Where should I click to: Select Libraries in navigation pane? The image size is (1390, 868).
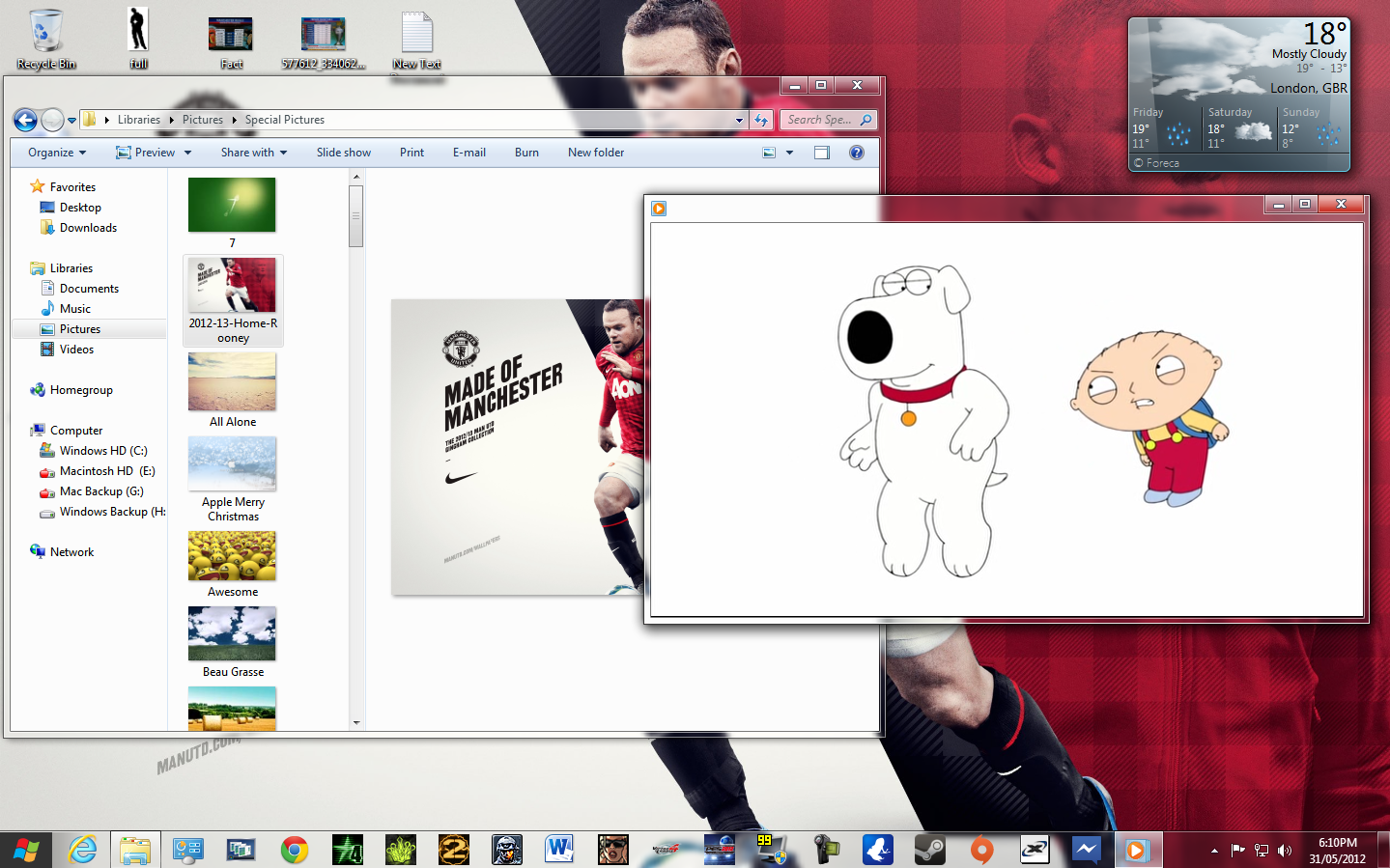pos(71,268)
